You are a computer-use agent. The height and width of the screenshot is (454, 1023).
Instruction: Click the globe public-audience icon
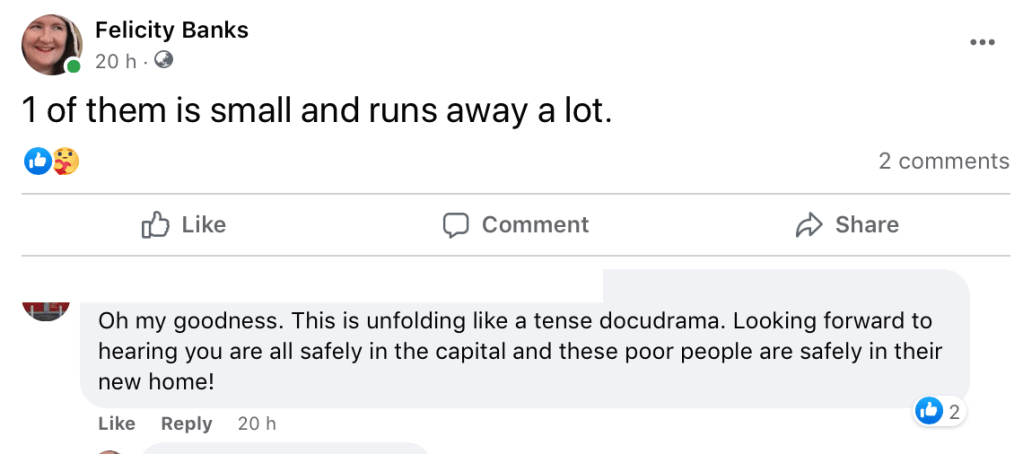(164, 60)
